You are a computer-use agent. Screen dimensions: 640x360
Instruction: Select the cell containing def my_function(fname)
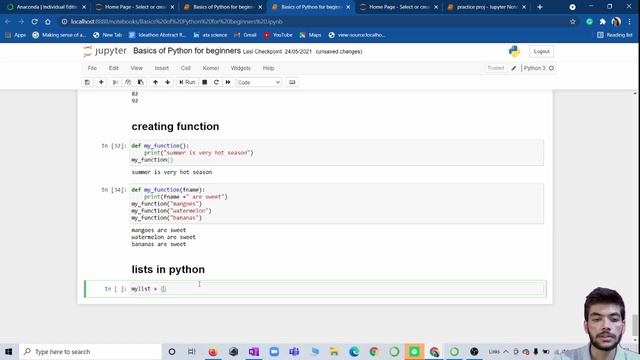pos(337,204)
